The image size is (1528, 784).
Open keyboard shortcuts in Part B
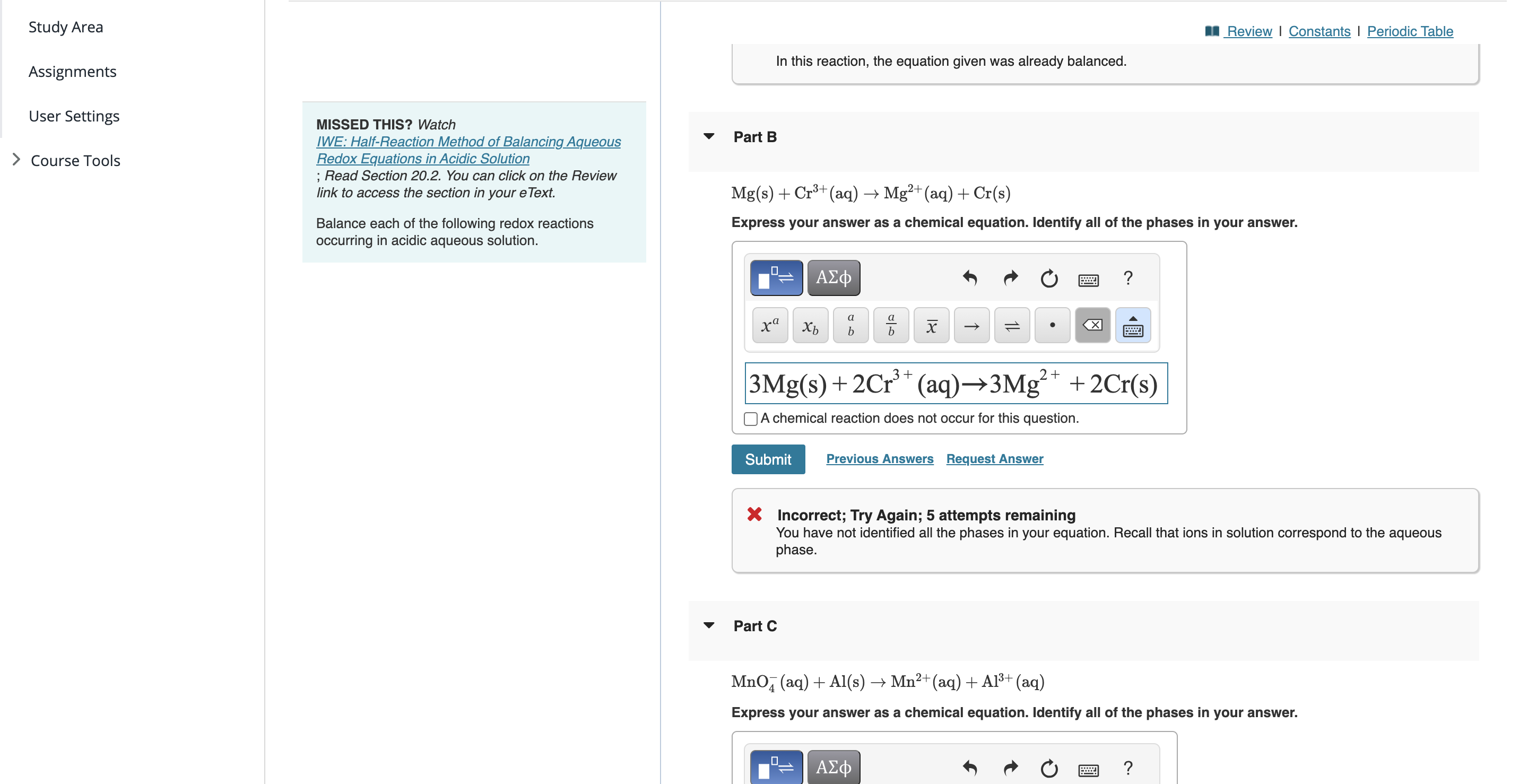point(1088,280)
